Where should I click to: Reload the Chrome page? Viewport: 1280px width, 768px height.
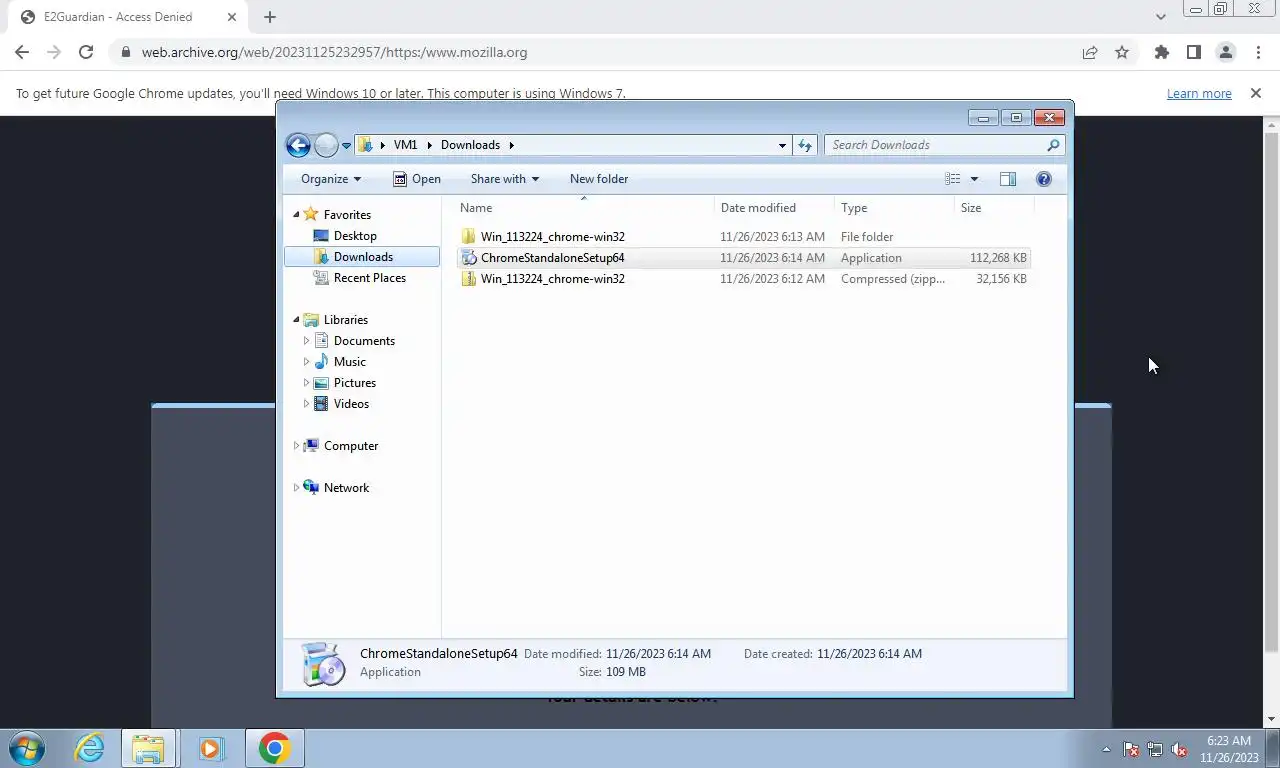tap(86, 52)
